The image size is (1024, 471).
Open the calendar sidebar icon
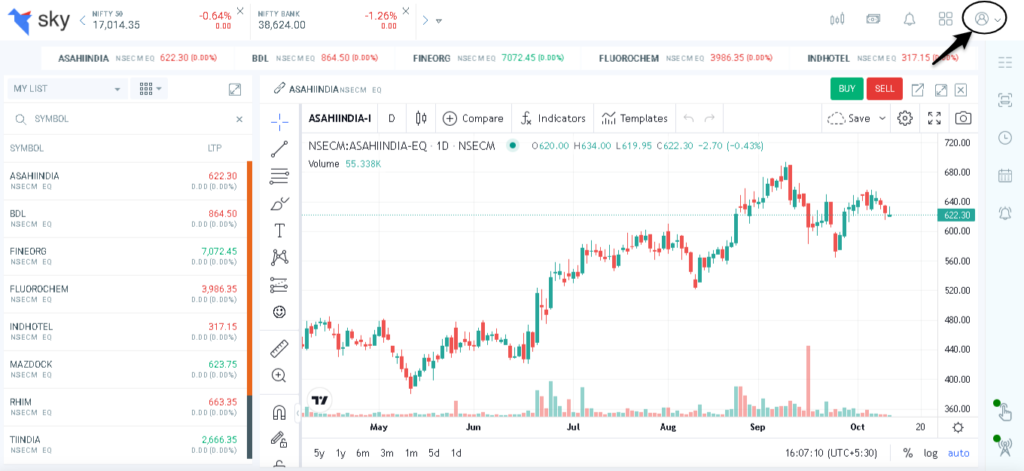(1005, 175)
